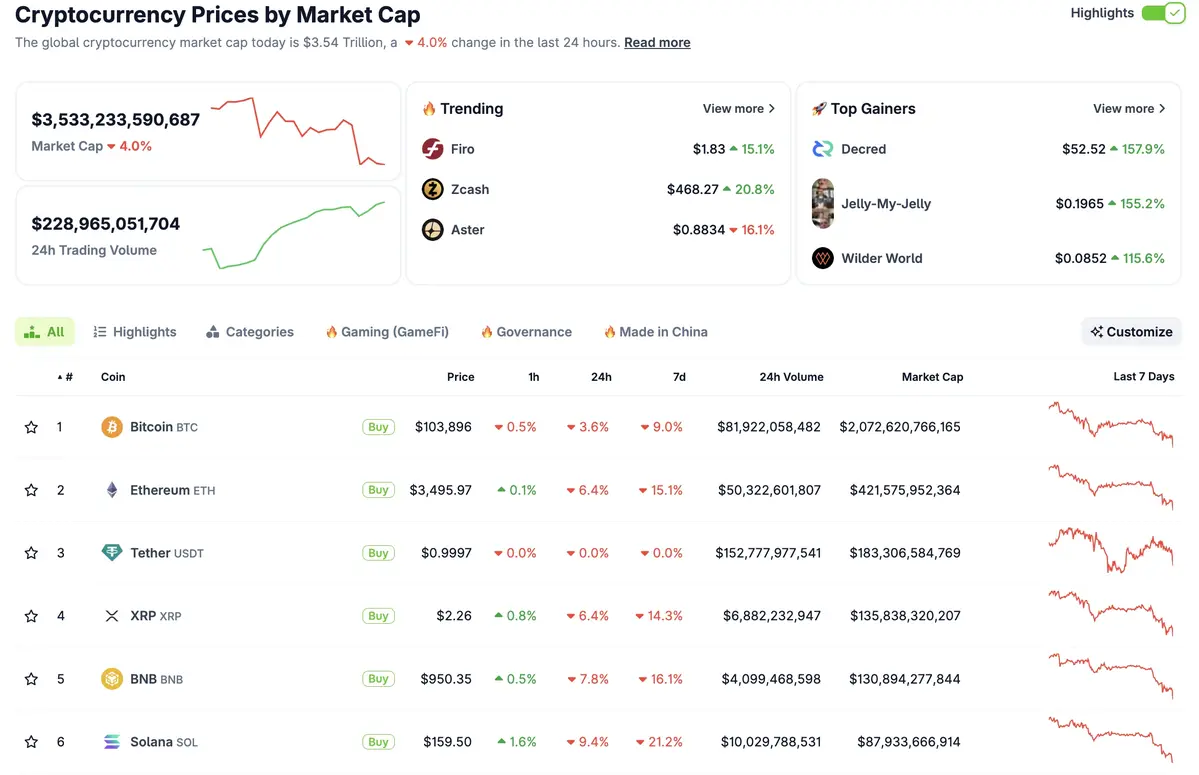Click the Bitcoin coin icon
The image size is (1199, 775).
pos(112,426)
